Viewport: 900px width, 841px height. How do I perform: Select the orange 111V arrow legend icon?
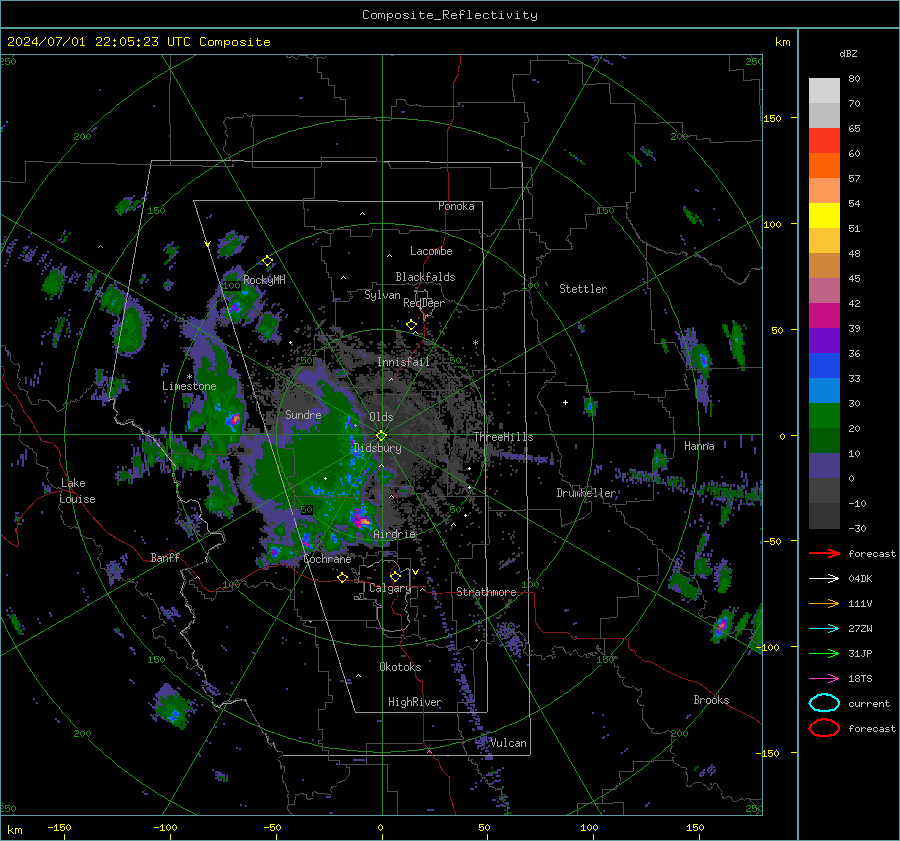click(x=824, y=603)
